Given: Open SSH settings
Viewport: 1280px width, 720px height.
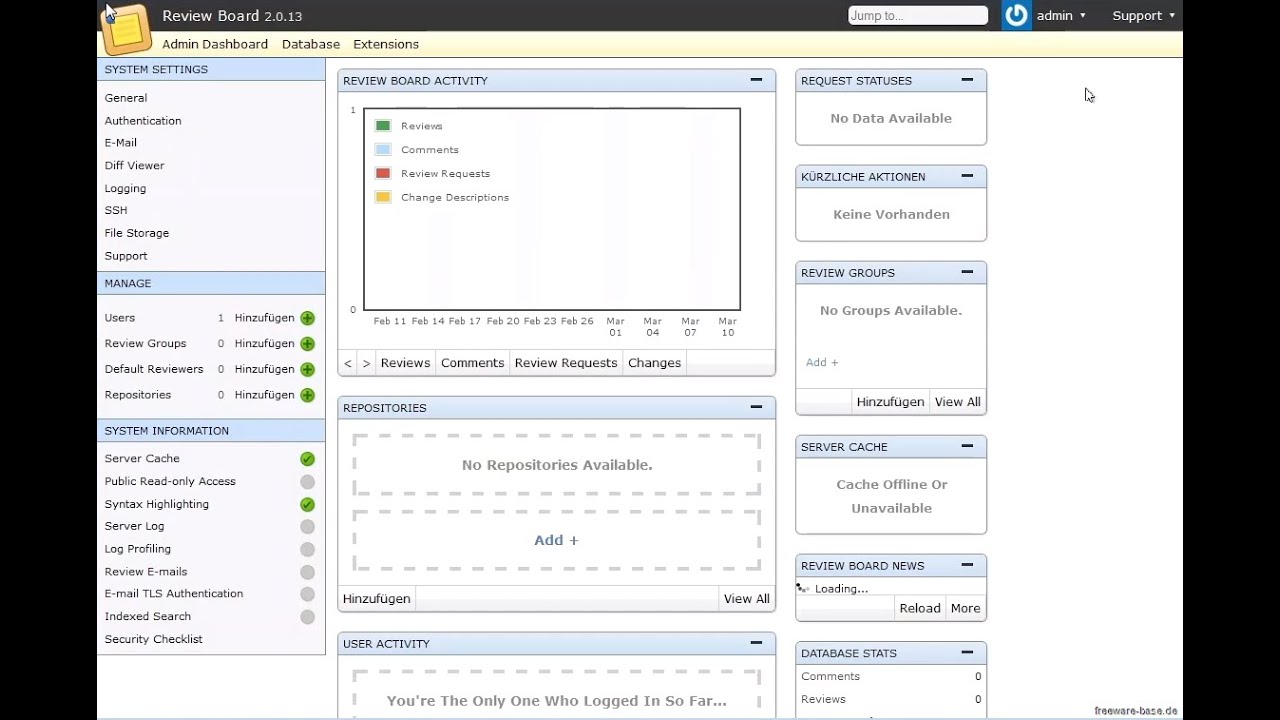Looking at the screenshot, I should point(116,211).
